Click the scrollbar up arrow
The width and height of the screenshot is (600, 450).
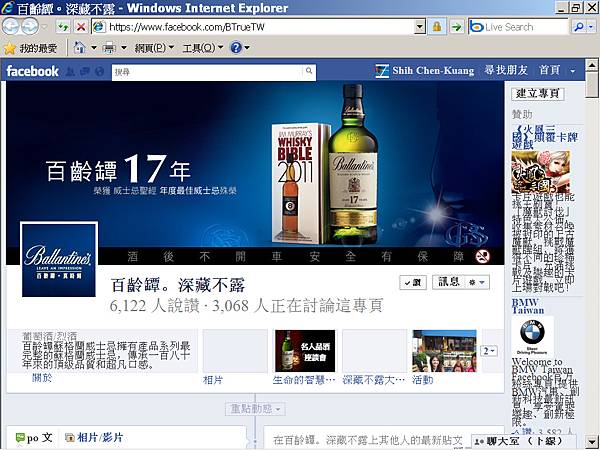click(x=592, y=65)
